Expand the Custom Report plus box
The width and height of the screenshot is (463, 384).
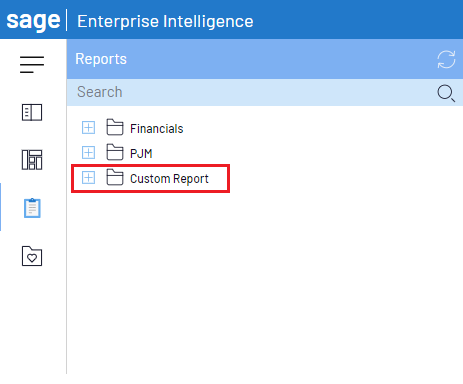88,178
